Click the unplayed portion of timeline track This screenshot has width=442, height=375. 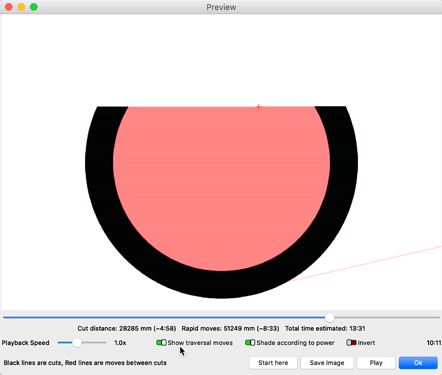(x=387, y=317)
